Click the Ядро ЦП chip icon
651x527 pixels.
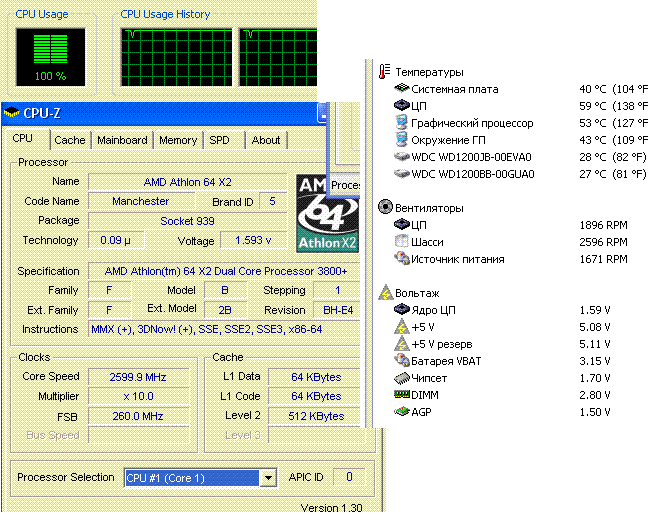coord(401,309)
